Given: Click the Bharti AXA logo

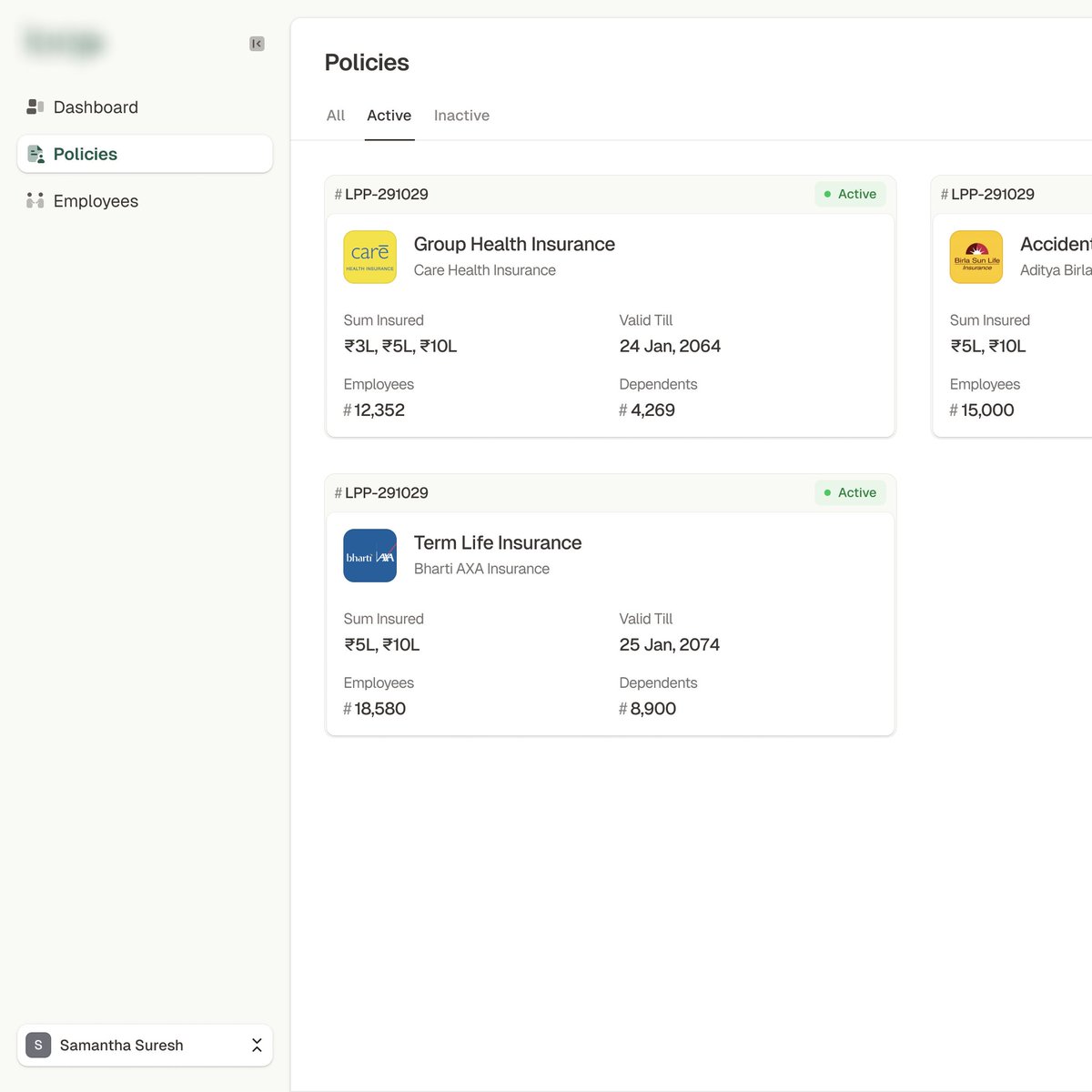Looking at the screenshot, I should point(369,555).
